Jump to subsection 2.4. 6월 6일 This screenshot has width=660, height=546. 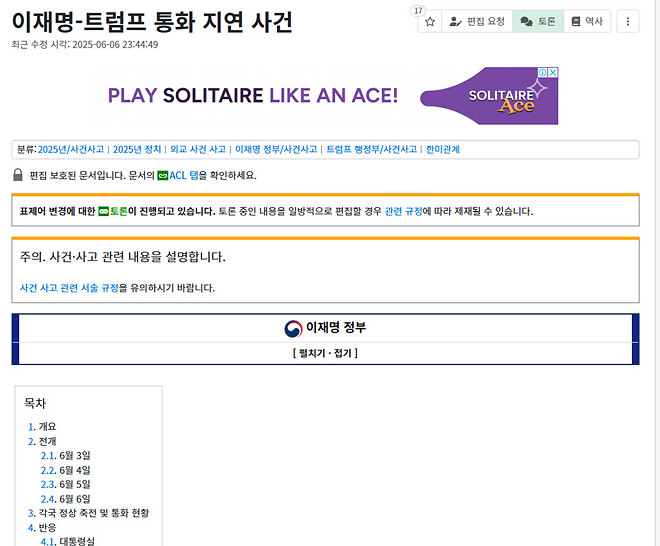tap(65, 499)
